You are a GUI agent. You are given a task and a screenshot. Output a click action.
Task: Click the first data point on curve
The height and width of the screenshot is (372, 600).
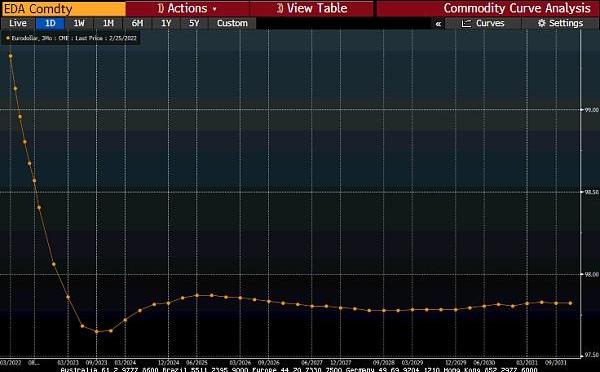coord(10,56)
